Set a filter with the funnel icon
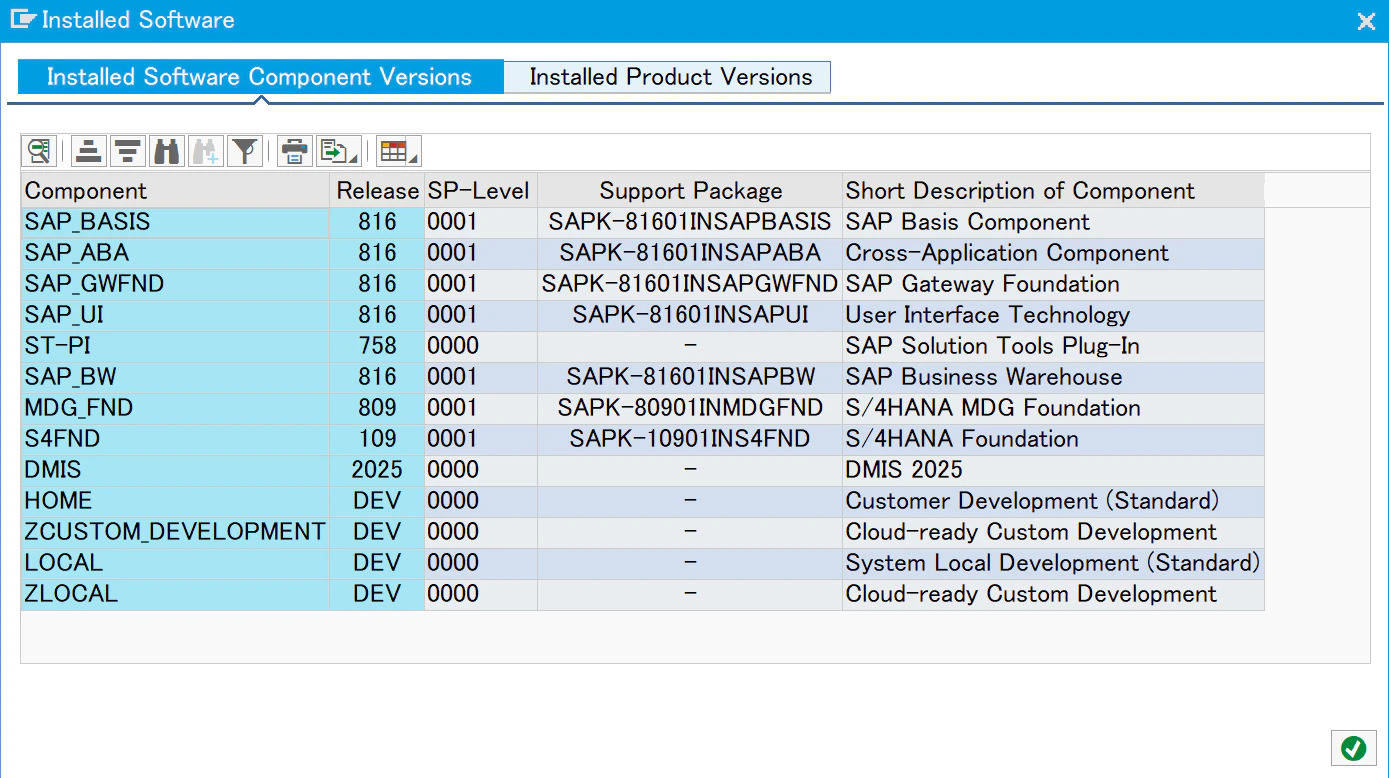The height and width of the screenshot is (778, 1389). point(244,151)
